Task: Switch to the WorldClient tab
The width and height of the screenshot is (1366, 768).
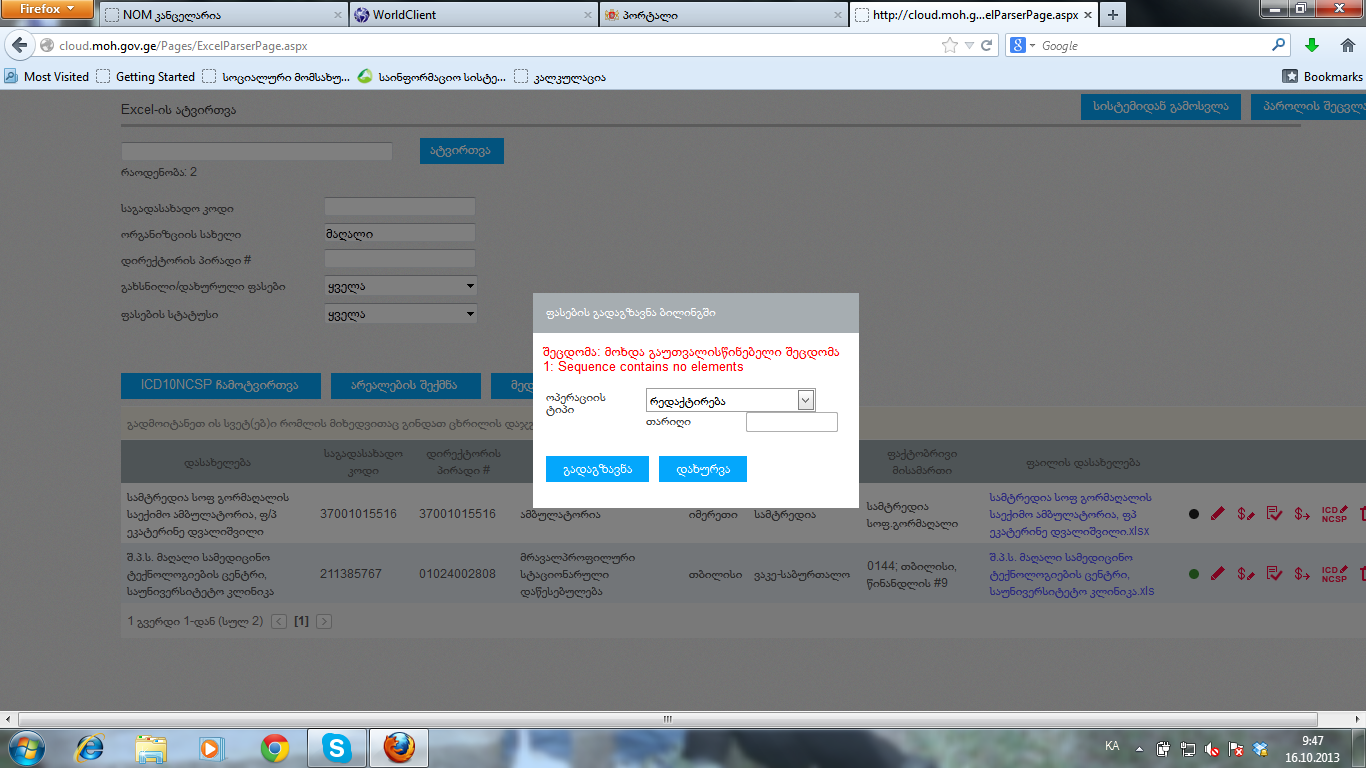Action: tap(470, 15)
